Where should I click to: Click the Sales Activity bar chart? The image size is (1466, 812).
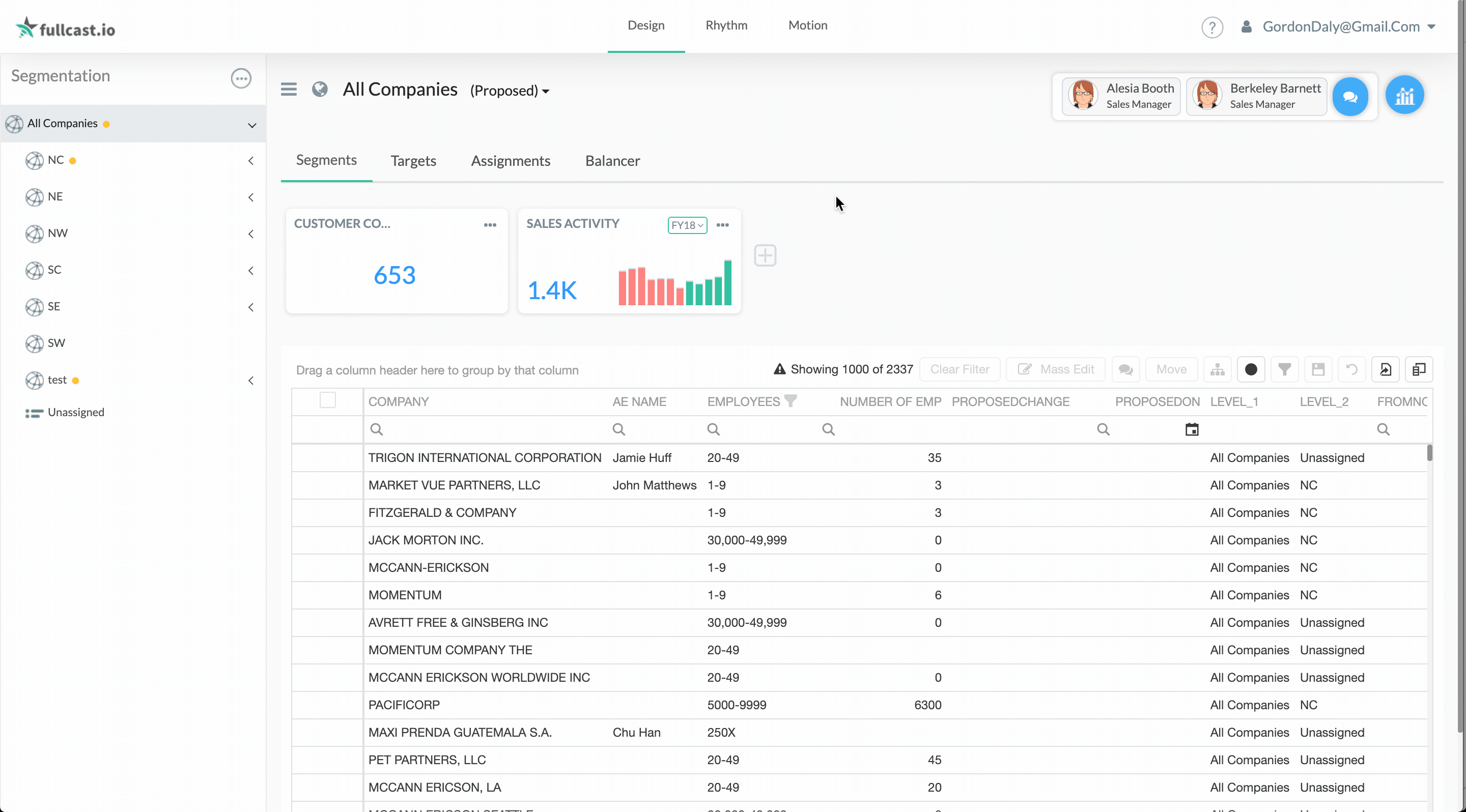coord(675,282)
